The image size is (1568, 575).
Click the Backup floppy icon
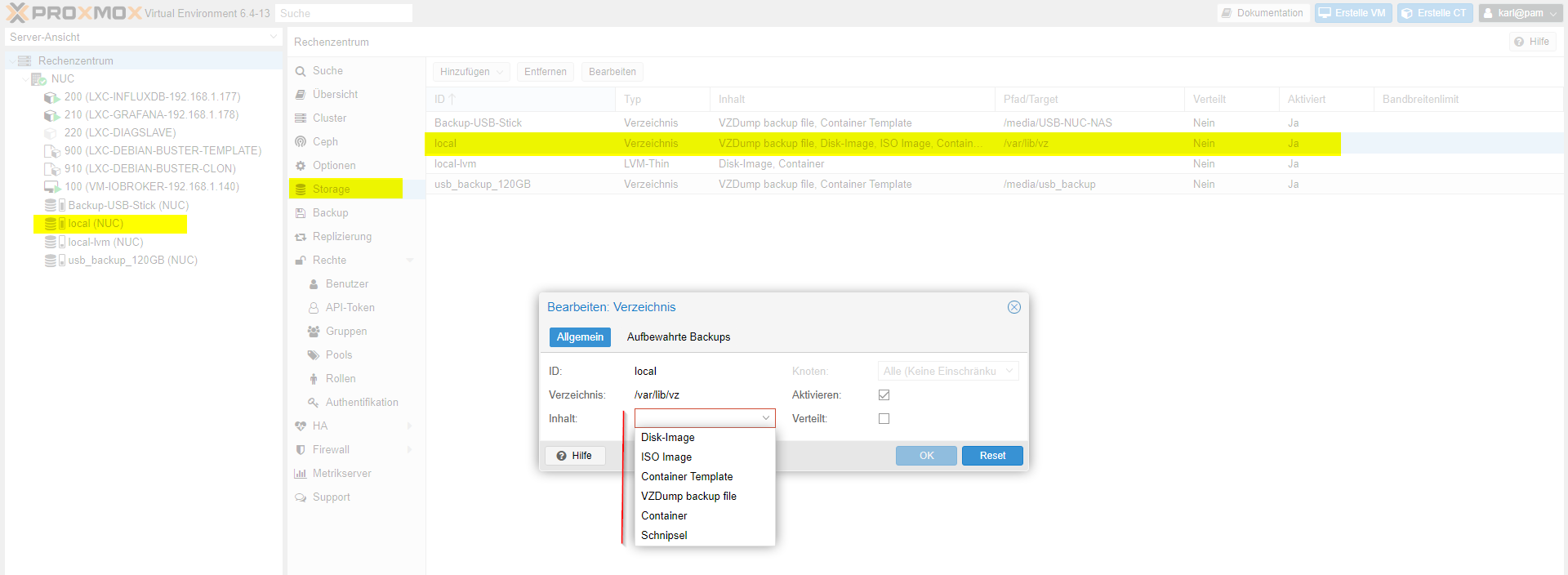(301, 213)
